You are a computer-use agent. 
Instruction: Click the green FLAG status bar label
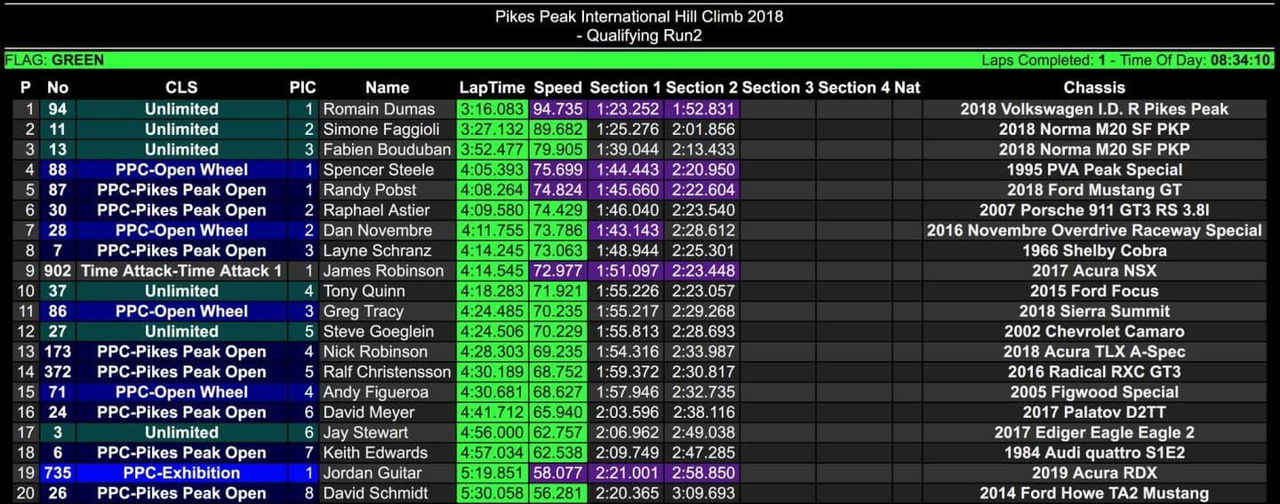pos(55,60)
